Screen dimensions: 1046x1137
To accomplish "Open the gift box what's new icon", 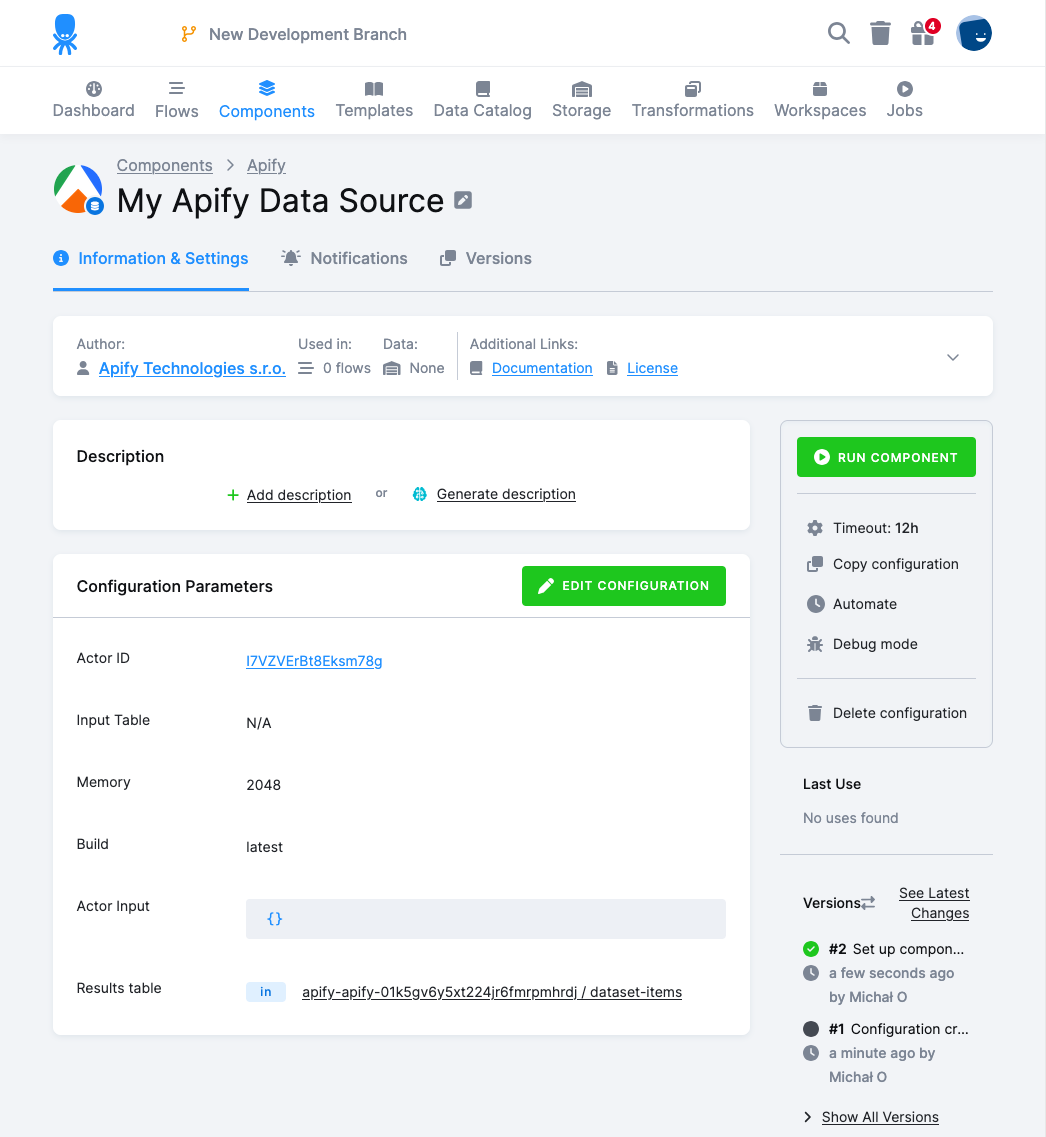I will (x=922, y=34).
